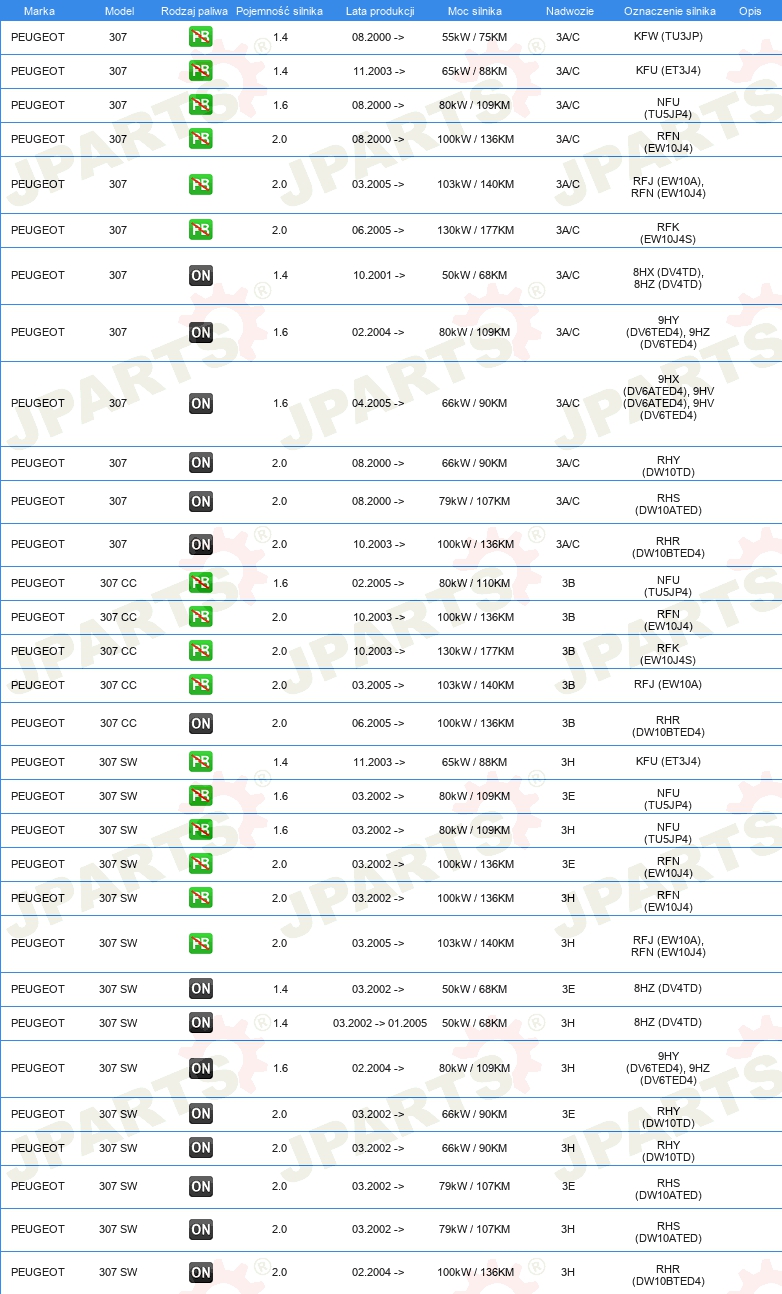Click the petrol icon for 307 SW 140KM row
The width and height of the screenshot is (782, 1294).
(x=200, y=943)
